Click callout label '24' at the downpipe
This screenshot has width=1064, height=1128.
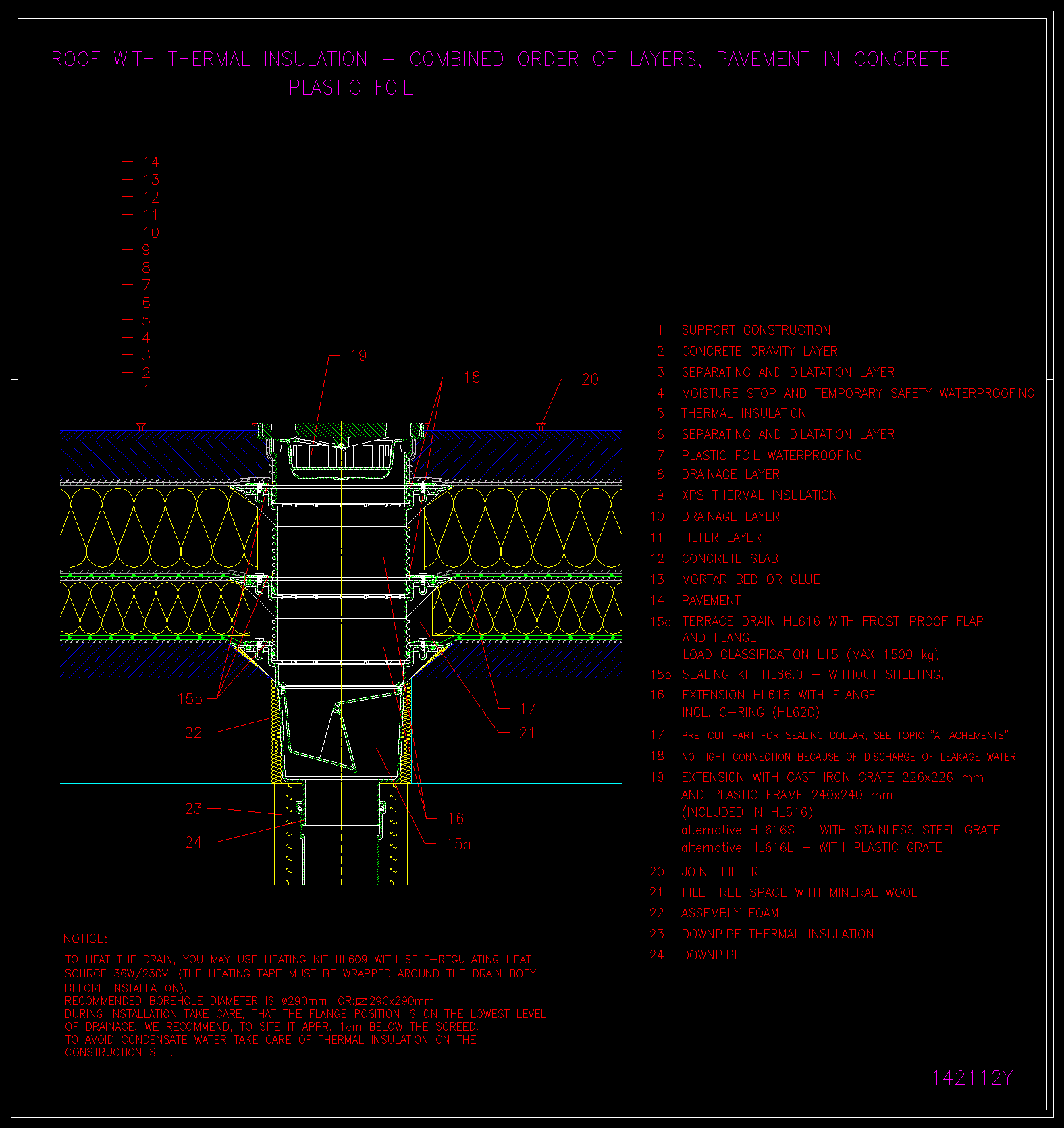(194, 842)
